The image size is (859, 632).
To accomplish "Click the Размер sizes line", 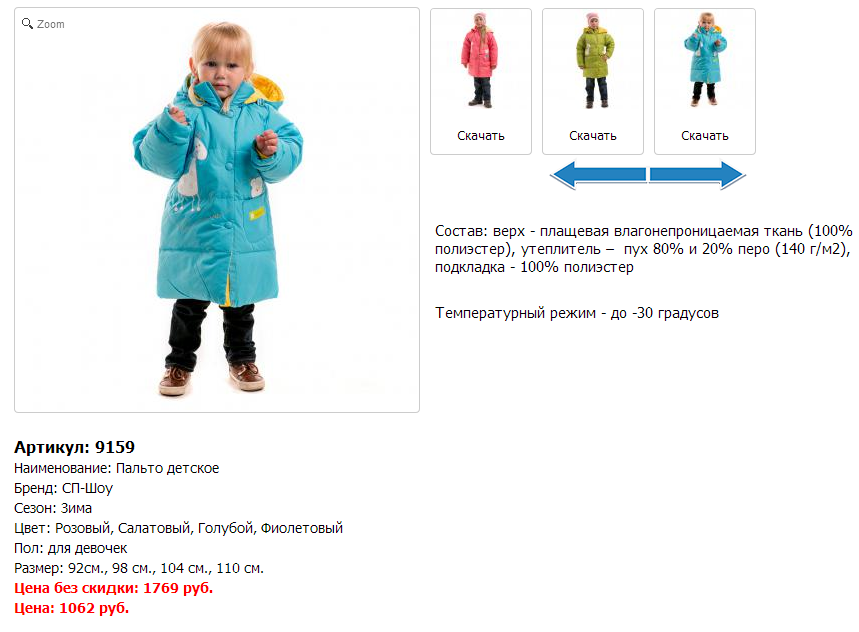I will tap(139, 568).
